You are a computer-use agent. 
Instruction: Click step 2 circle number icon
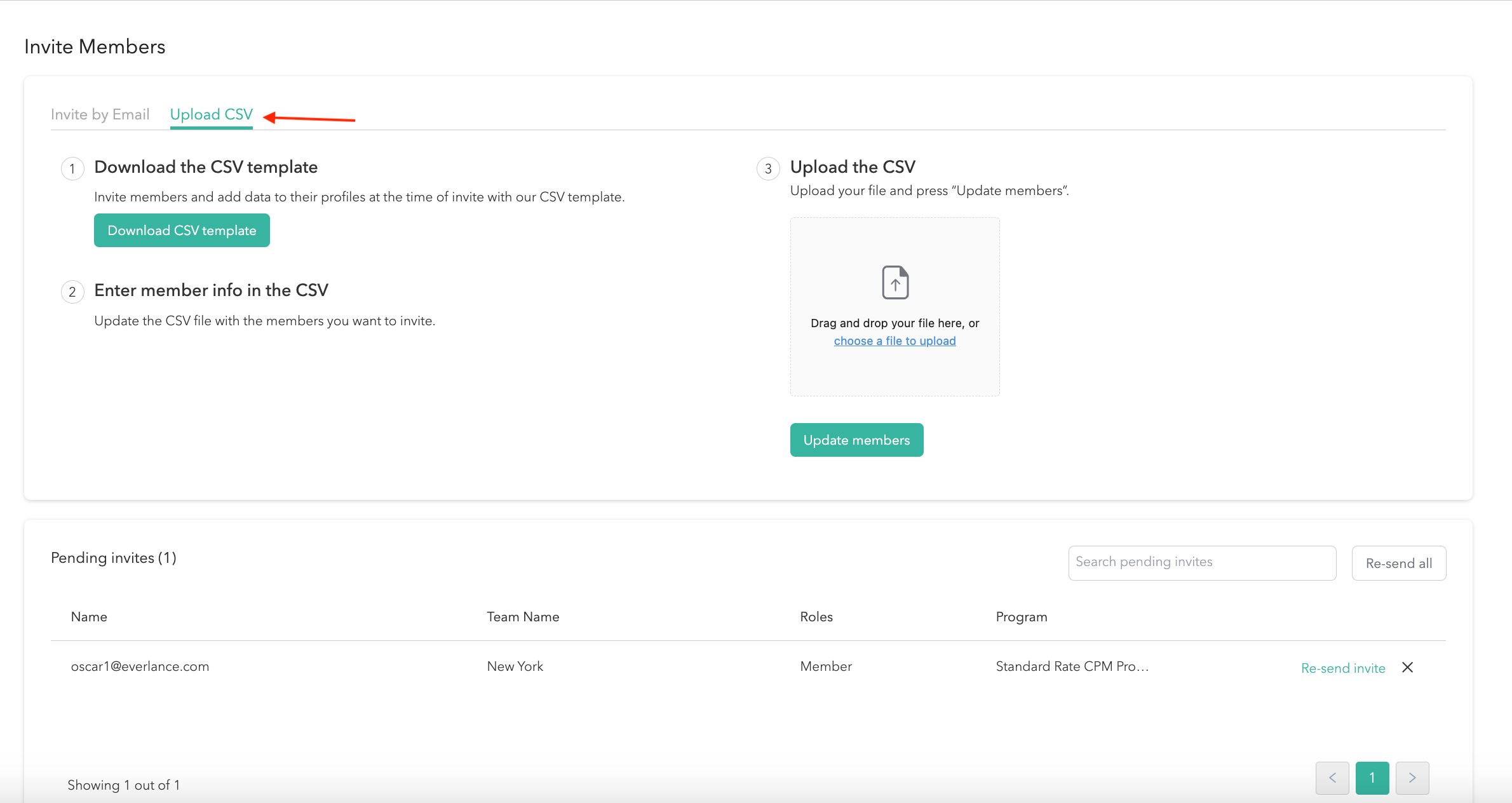(x=72, y=292)
